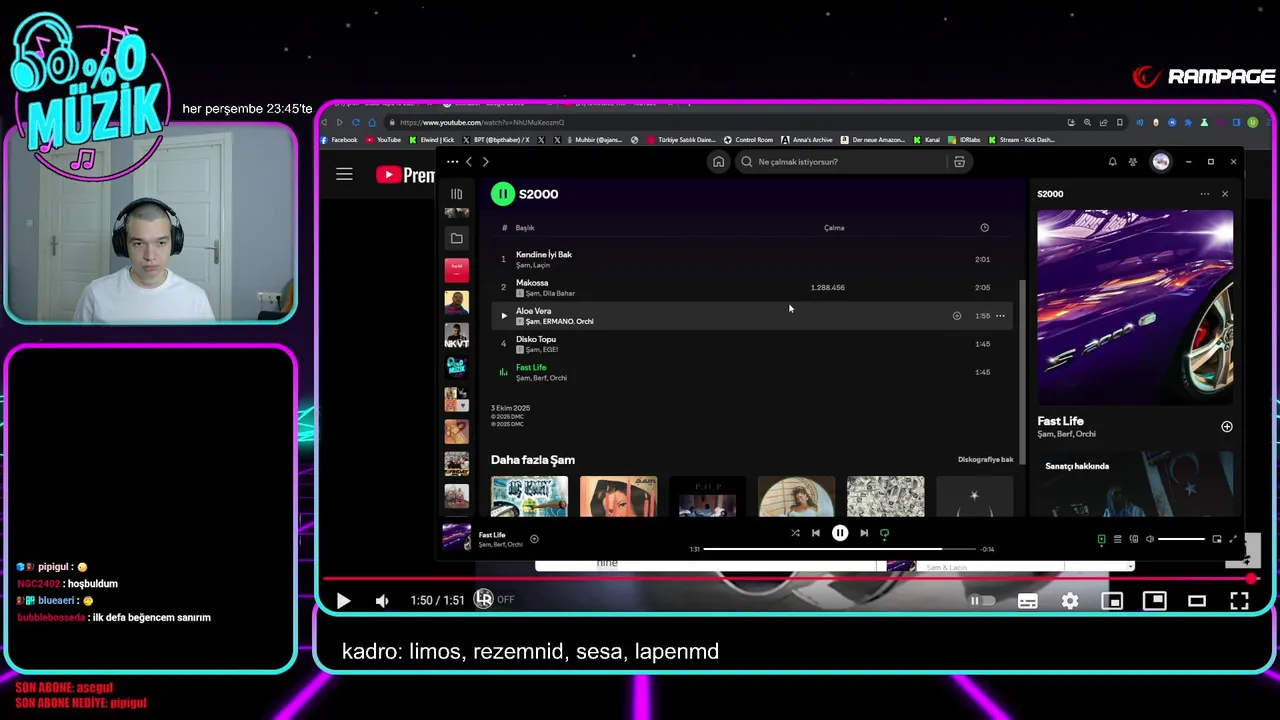1280x720 pixels.
Task: Open the first album cover under 'Daha fazla Şam'
Action: (529, 496)
